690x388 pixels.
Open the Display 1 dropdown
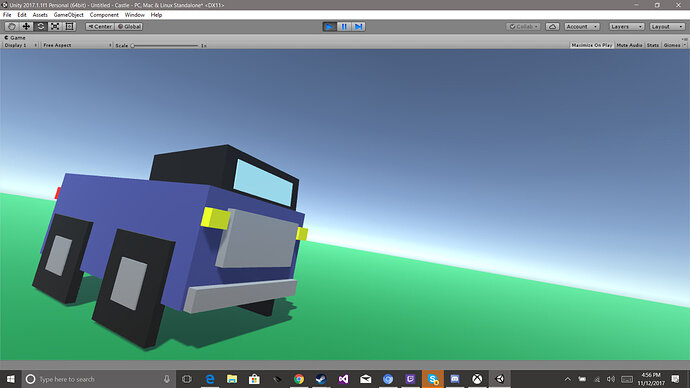coord(21,45)
